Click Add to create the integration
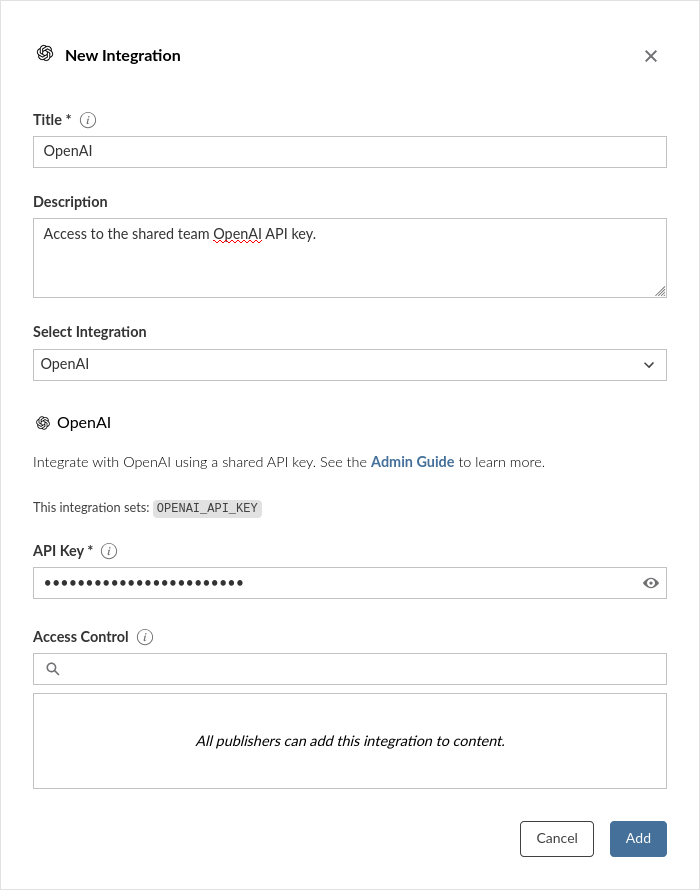Image resolution: width=700 pixels, height=890 pixels. (x=638, y=839)
